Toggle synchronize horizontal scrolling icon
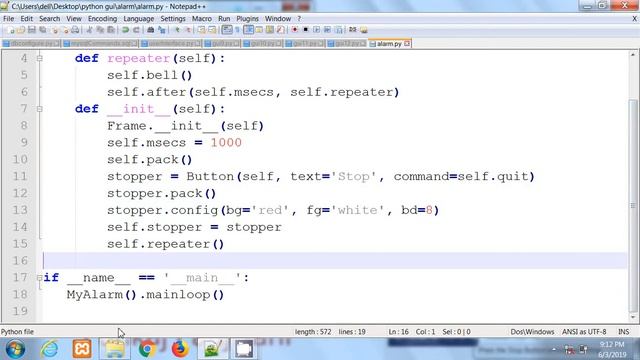The image size is (640, 360). click(x=212, y=30)
